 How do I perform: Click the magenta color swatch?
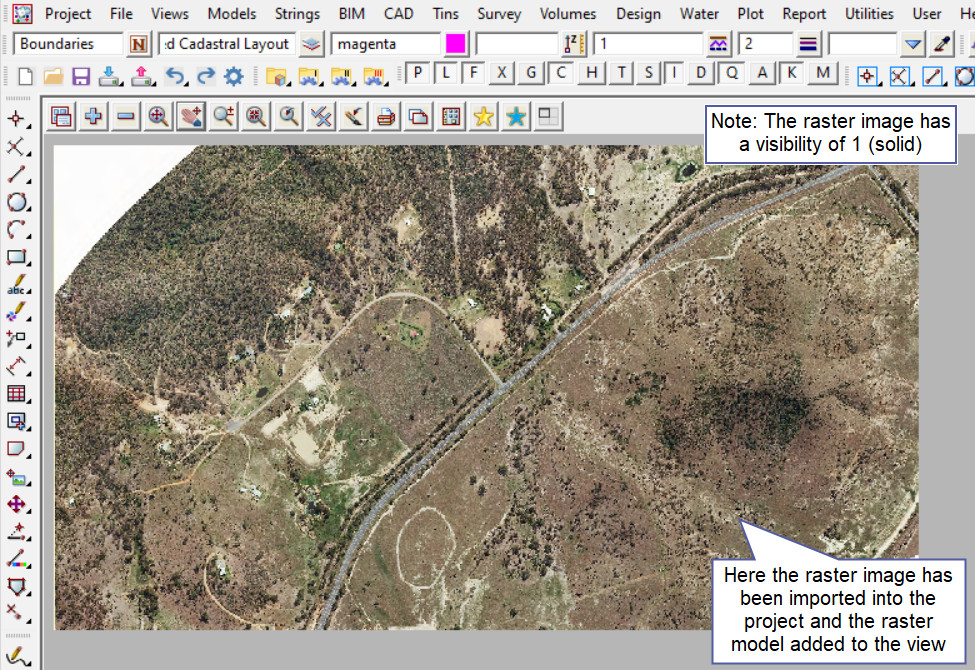pyautogui.click(x=455, y=44)
